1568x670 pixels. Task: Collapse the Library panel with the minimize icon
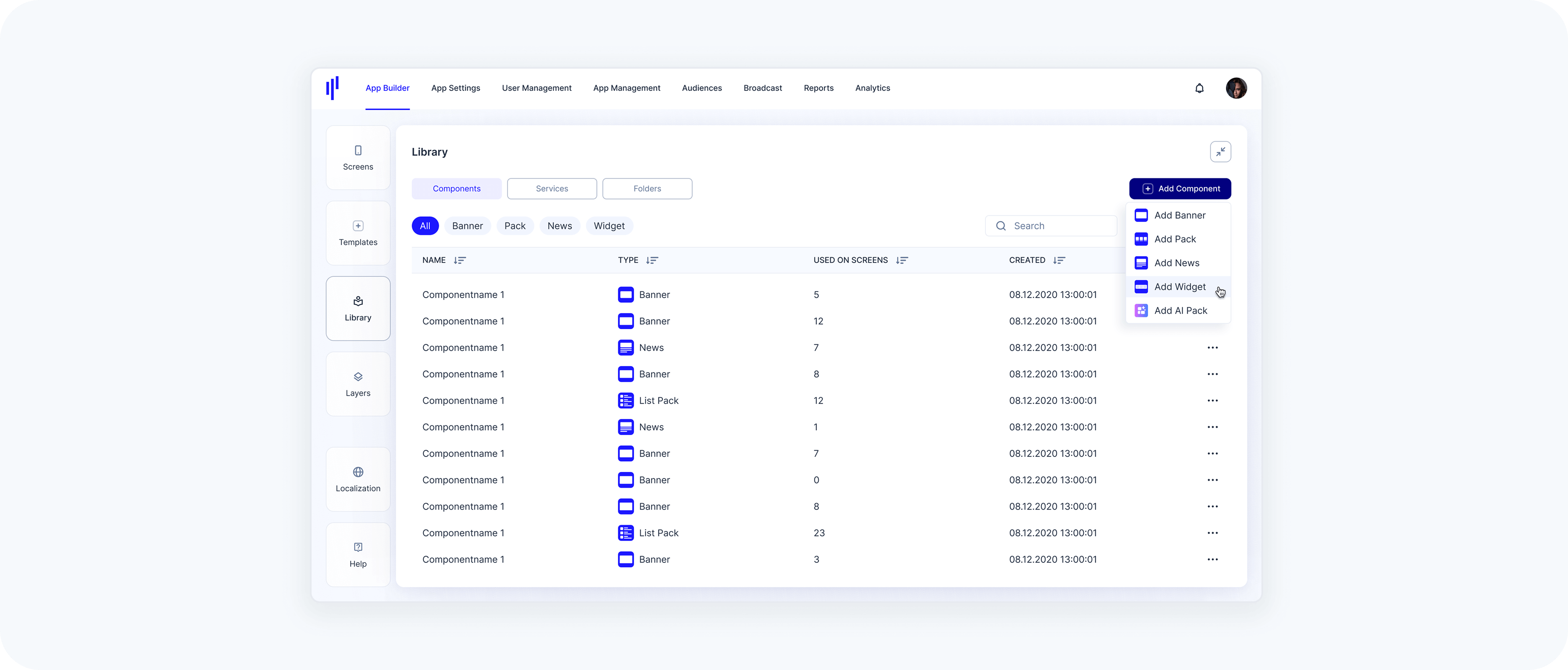(1220, 152)
